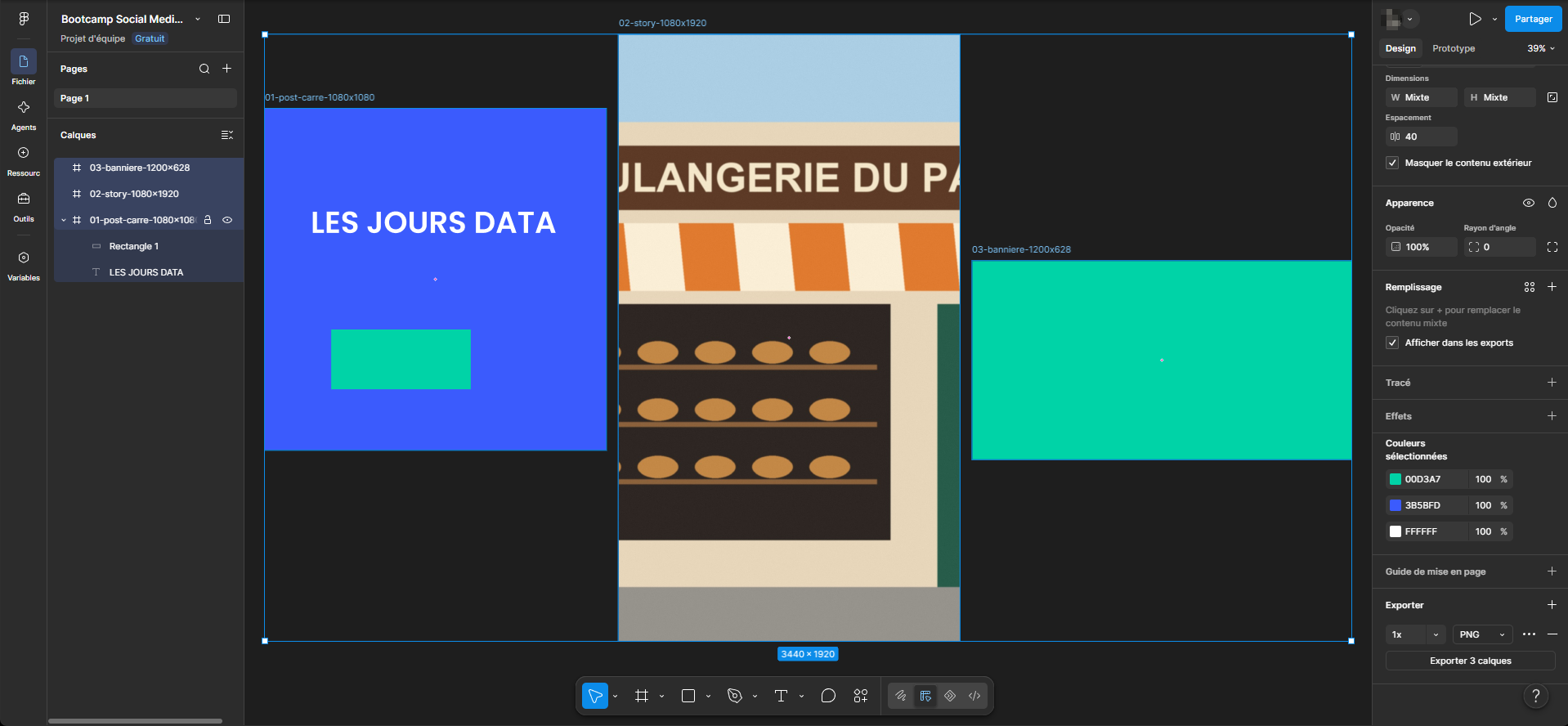
Task: Toggle individual corner radius icon
Action: (x=1552, y=247)
